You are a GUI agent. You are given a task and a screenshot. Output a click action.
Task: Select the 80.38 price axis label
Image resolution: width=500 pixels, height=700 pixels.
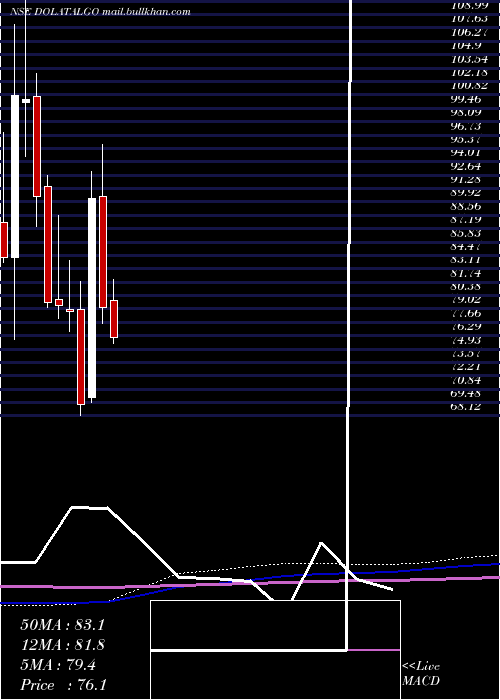466,287
